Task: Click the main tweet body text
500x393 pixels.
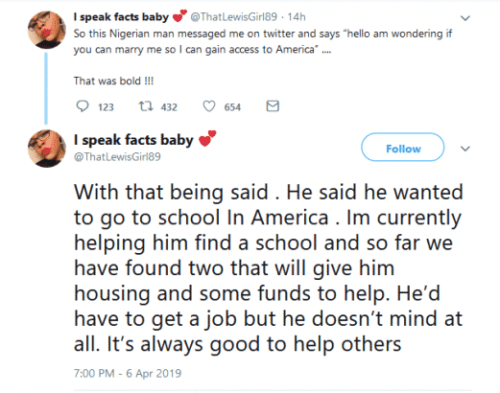Action: [268, 268]
